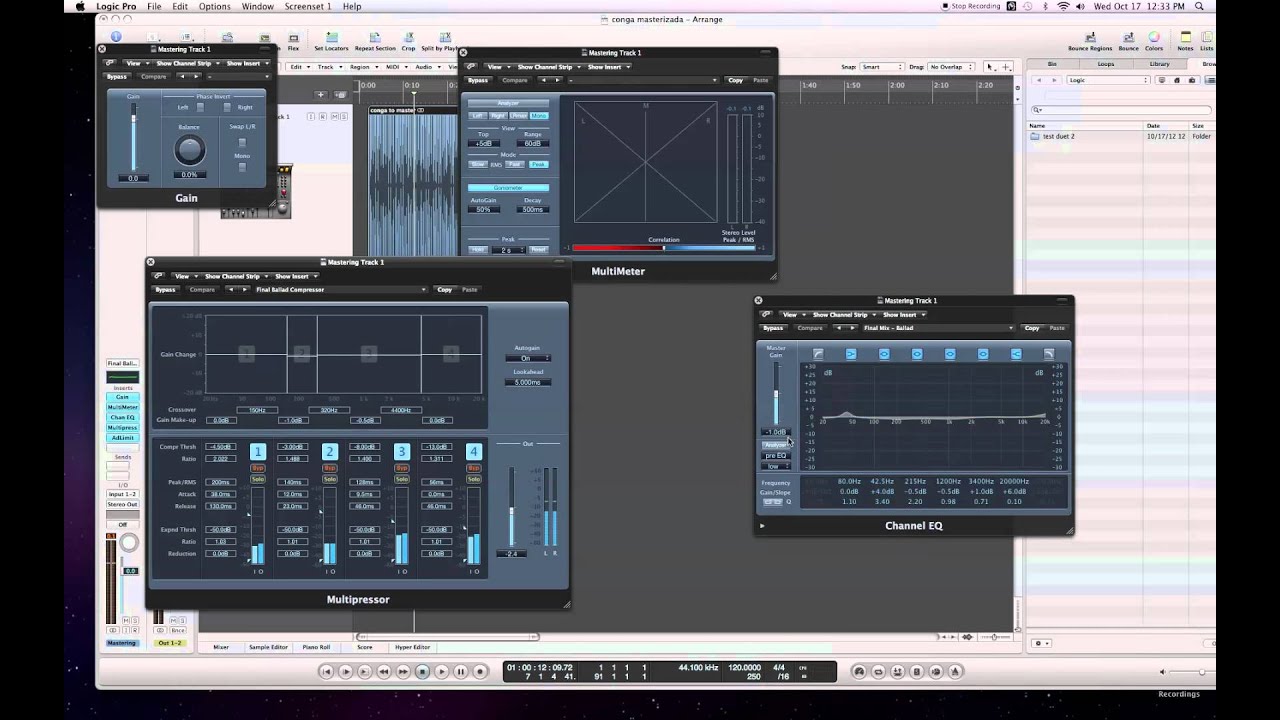
Task: Click Copy button in MultiMeter window
Action: click(x=735, y=80)
